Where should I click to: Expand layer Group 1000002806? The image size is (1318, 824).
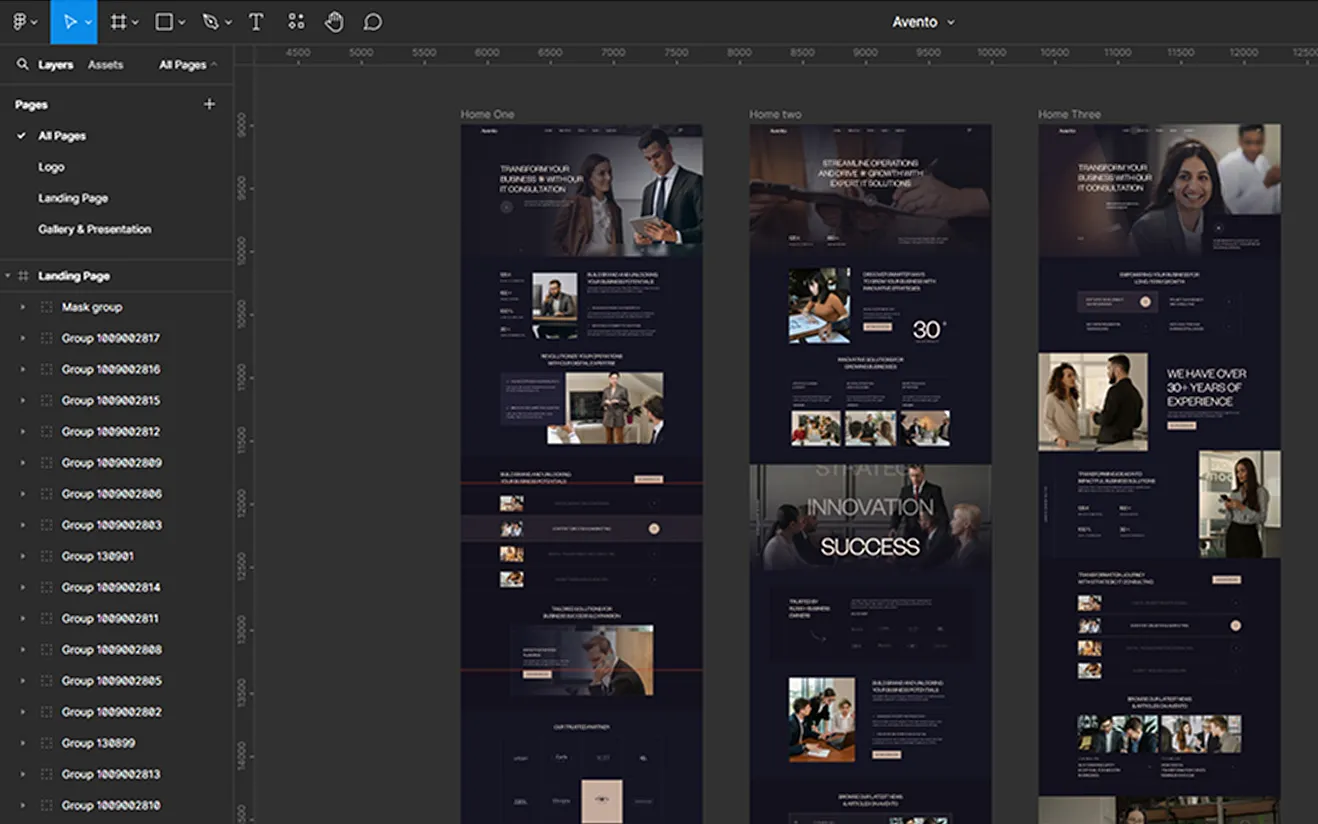(x=23, y=493)
